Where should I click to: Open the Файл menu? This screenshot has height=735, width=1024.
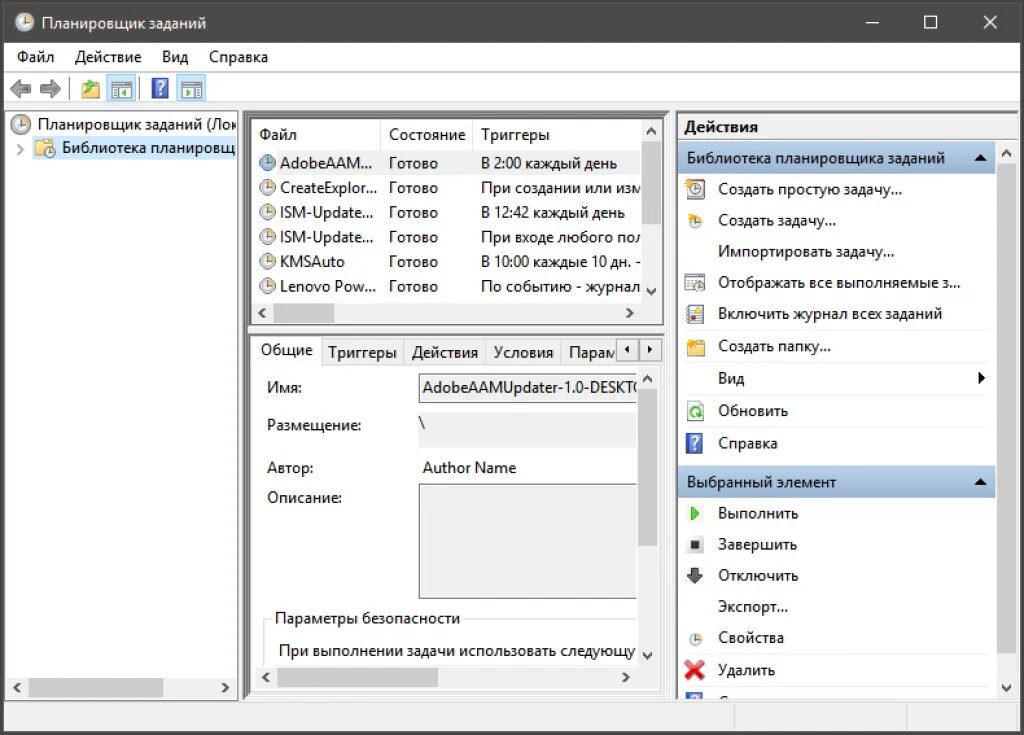pyautogui.click(x=35, y=57)
